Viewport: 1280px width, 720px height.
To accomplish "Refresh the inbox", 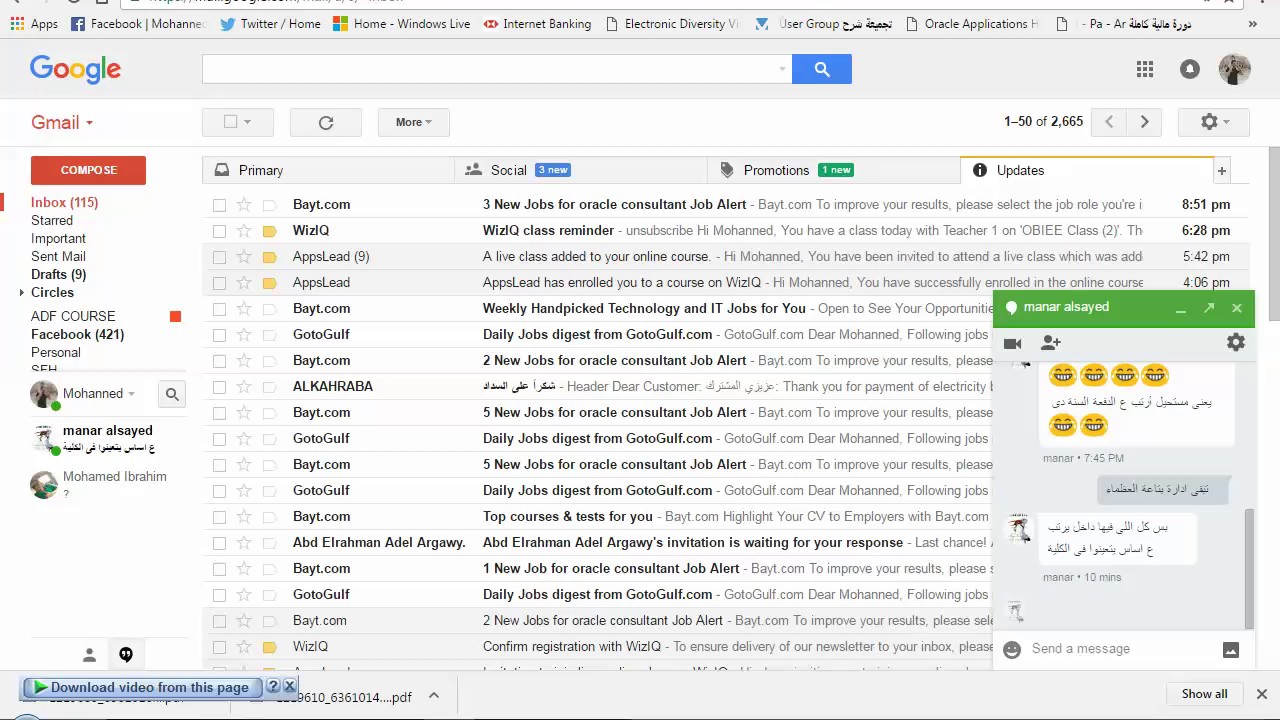I will (326, 122).
